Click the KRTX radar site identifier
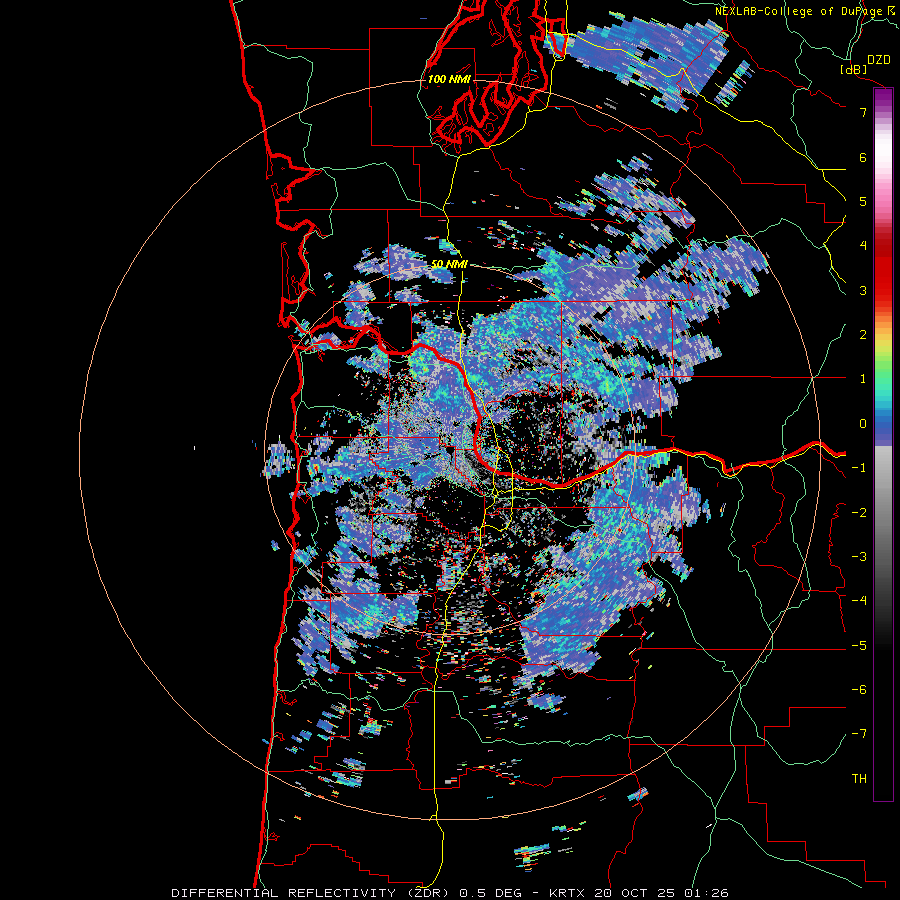Screen dimensions: 900x900 point(567,893)
